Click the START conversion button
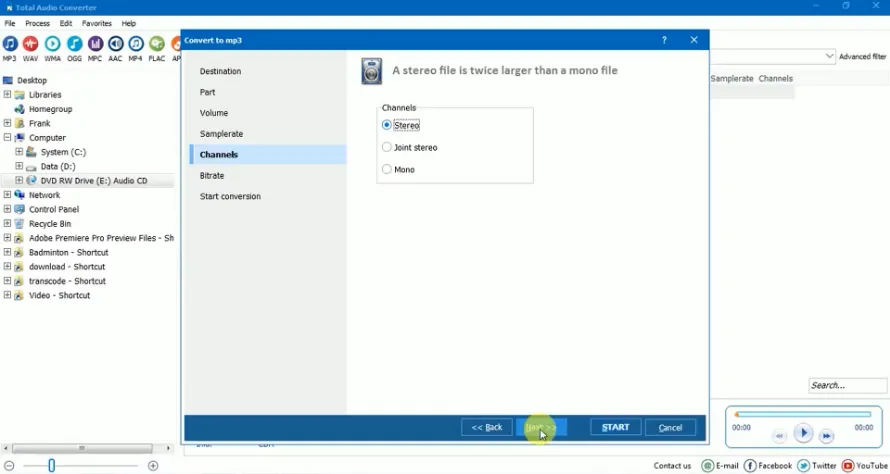The height and width of the screenshot is (474, 890). click(x=615, y=428)
